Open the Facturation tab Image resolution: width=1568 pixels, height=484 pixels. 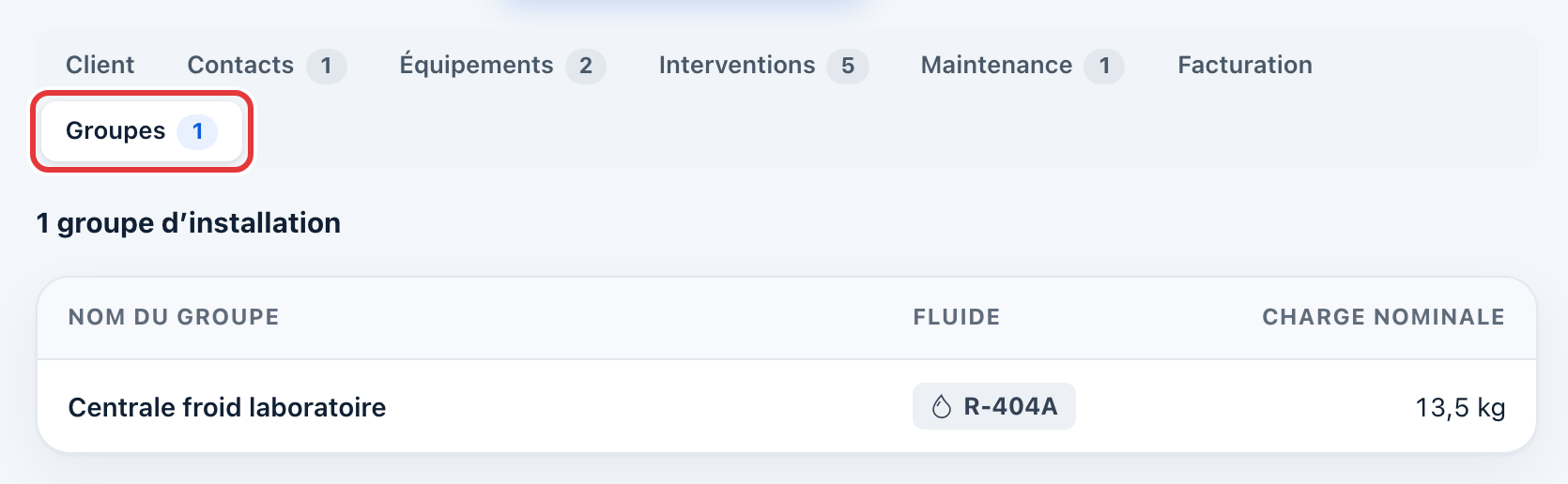(x=1245, y=65)
